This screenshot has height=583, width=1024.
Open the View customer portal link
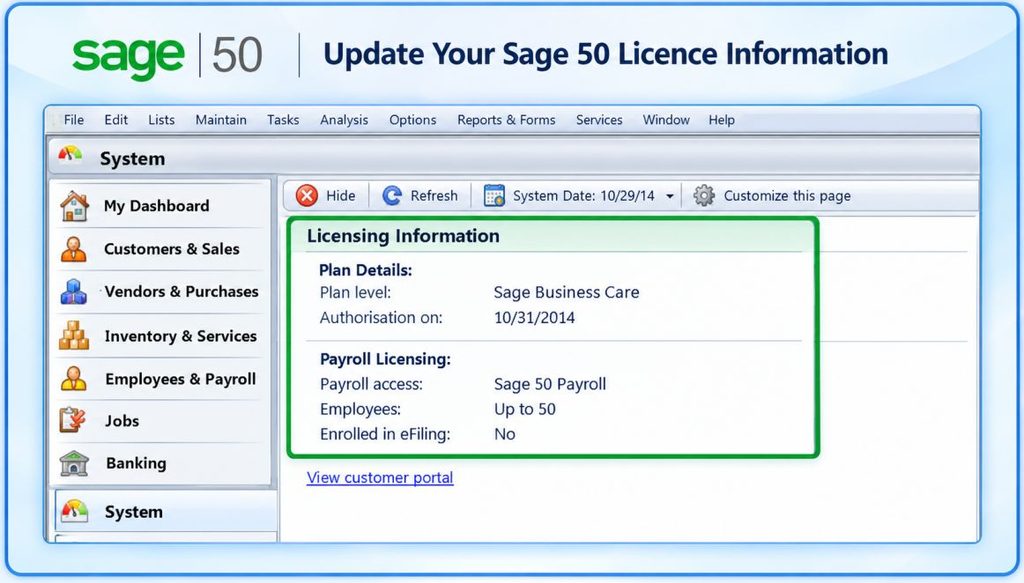click(380, 478)
